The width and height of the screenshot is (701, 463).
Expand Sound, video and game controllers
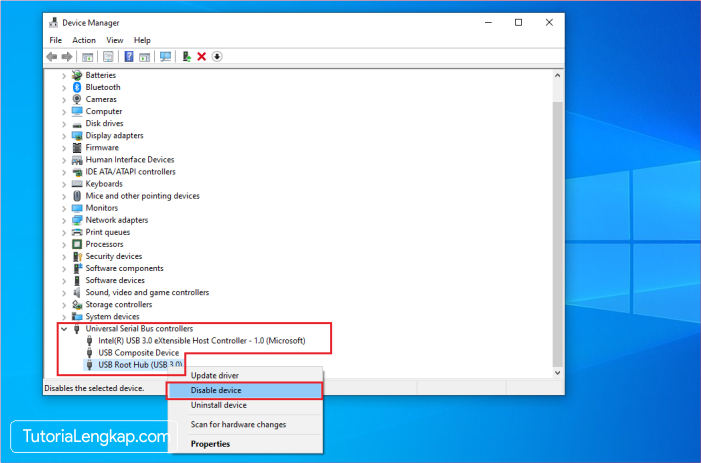pyautogui.click(x=64, y=293)
